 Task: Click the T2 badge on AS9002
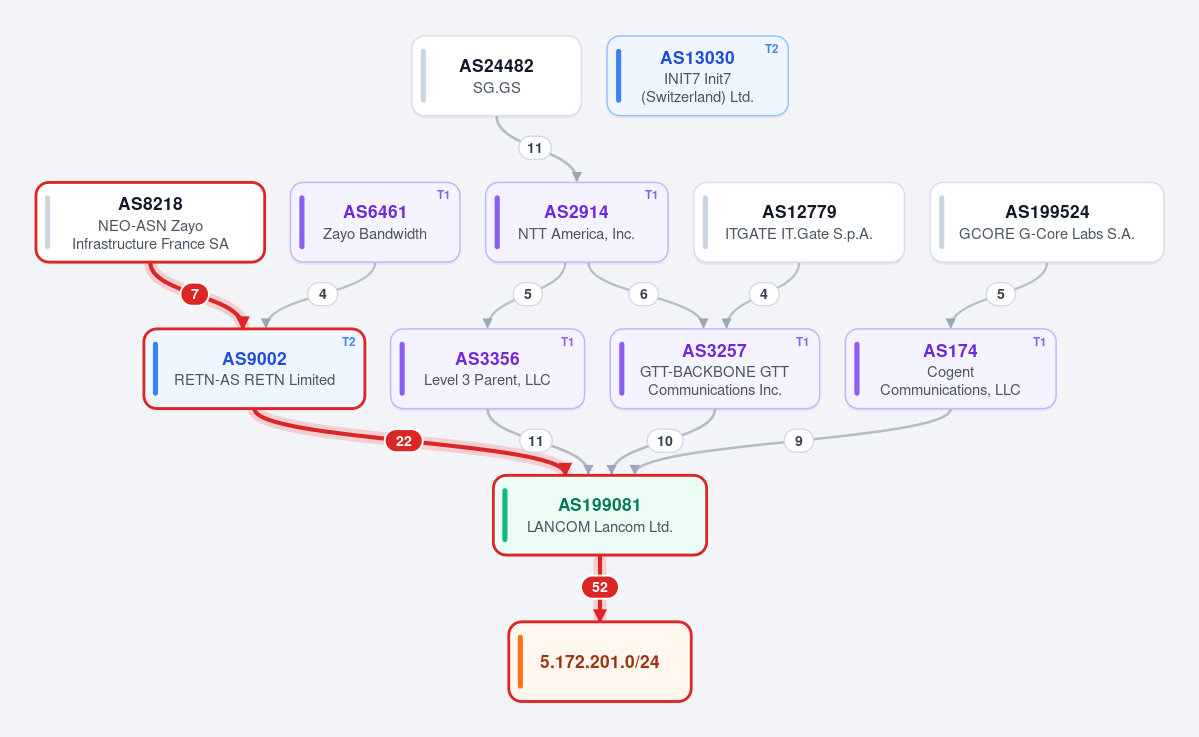pyautogui.click(x=349, y=342)
